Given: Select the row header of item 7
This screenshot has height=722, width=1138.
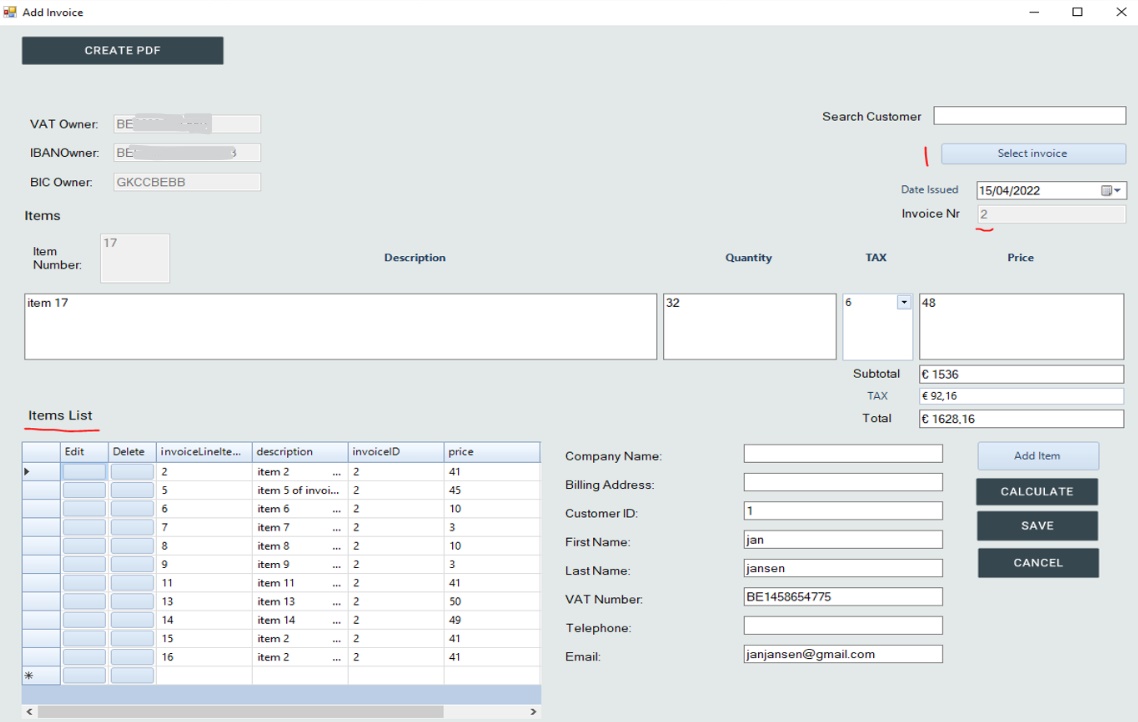Looking at the screenshot, I should point(41,527).
